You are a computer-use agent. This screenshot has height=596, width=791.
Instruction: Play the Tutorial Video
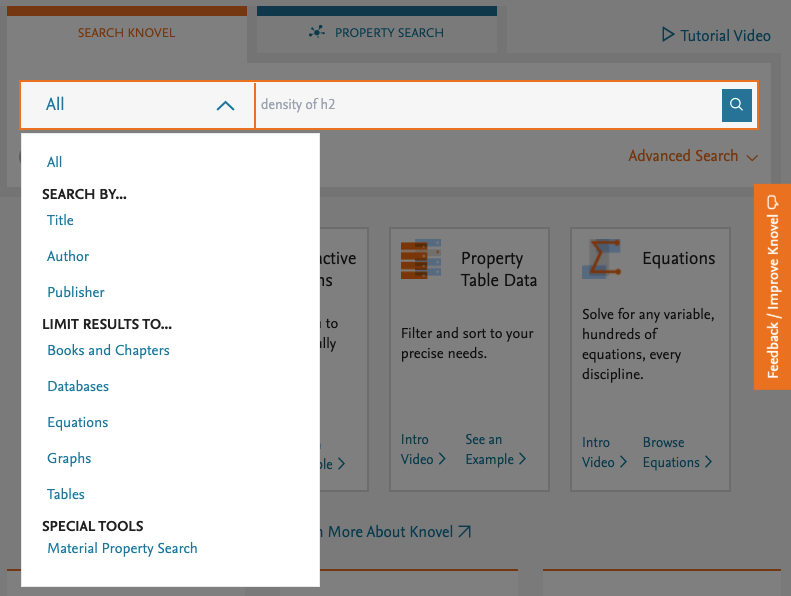(716, 35)
